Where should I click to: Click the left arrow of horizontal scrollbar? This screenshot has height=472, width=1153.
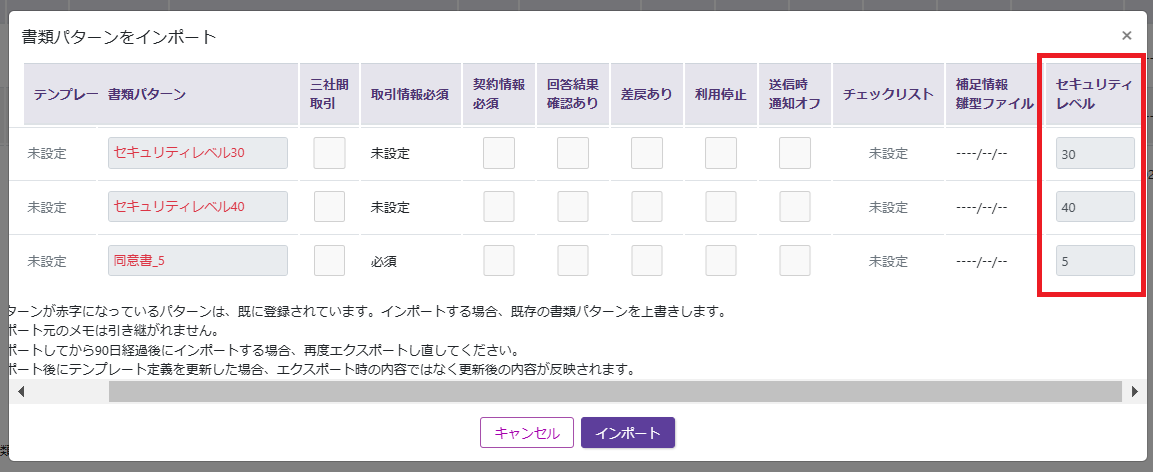(21, 392)
